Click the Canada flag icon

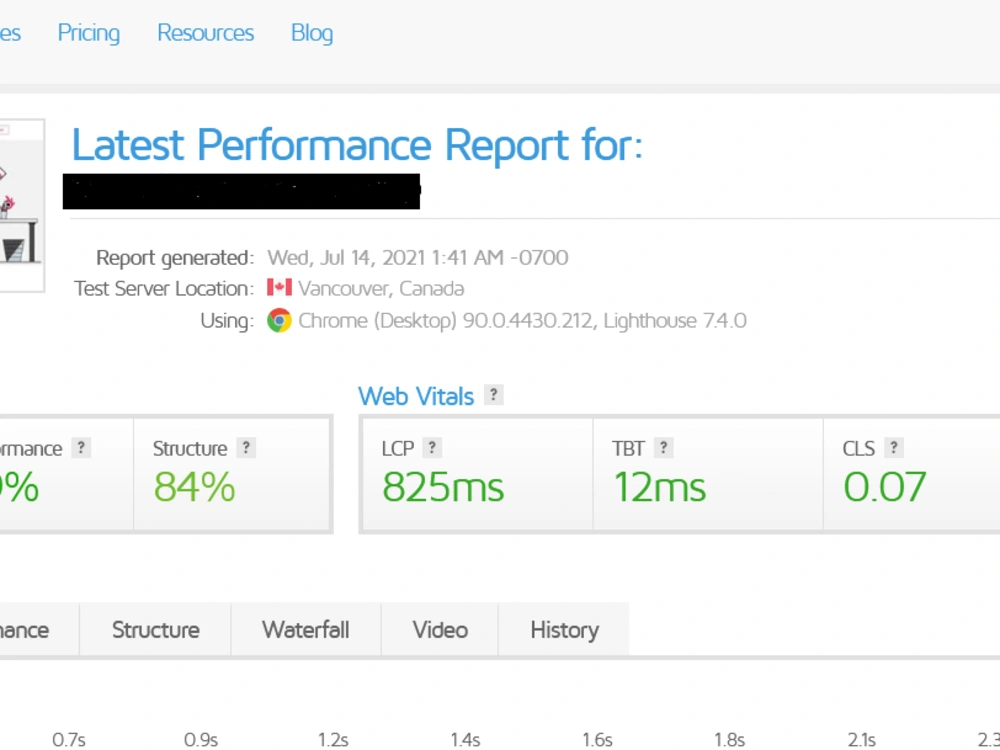(279, 288)
